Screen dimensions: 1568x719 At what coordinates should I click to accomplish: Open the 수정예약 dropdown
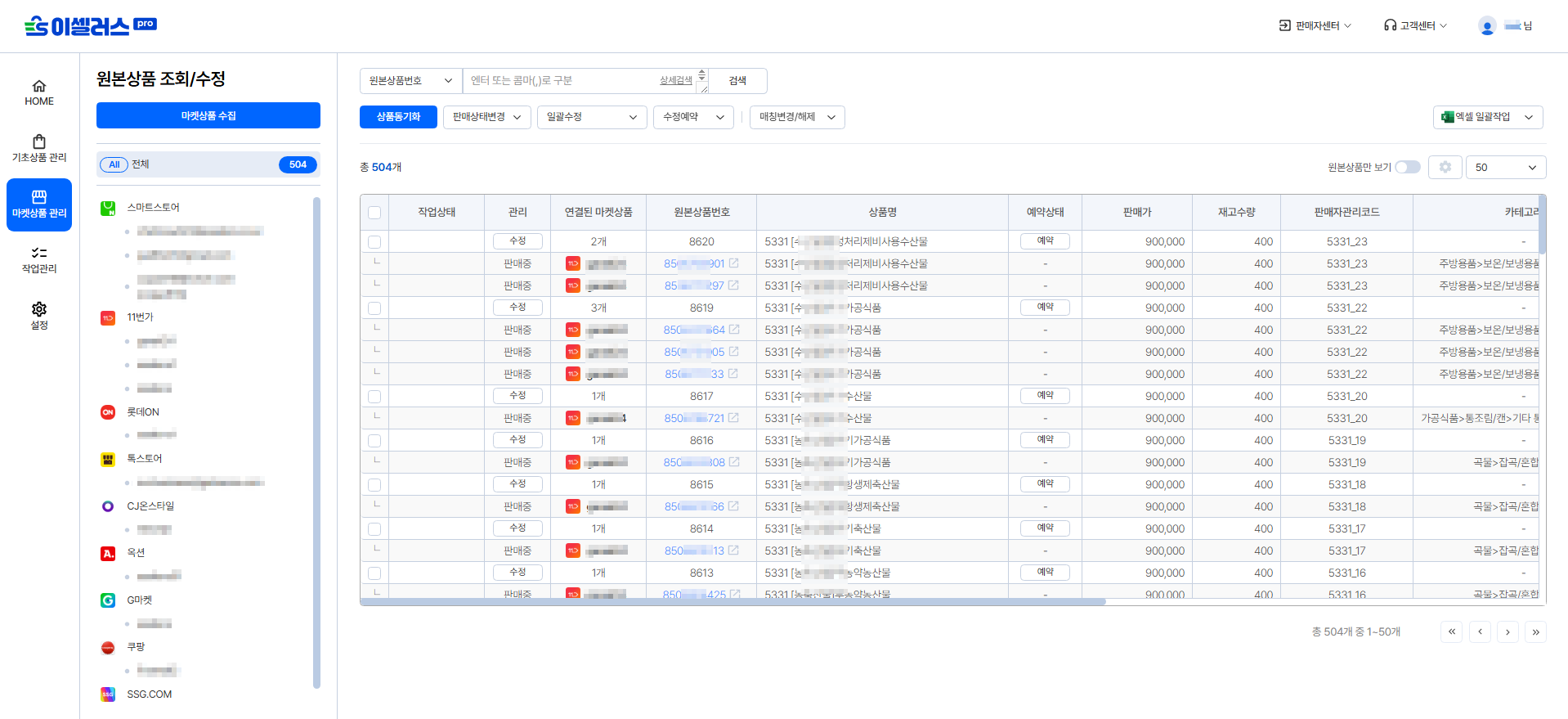[693, 117]
